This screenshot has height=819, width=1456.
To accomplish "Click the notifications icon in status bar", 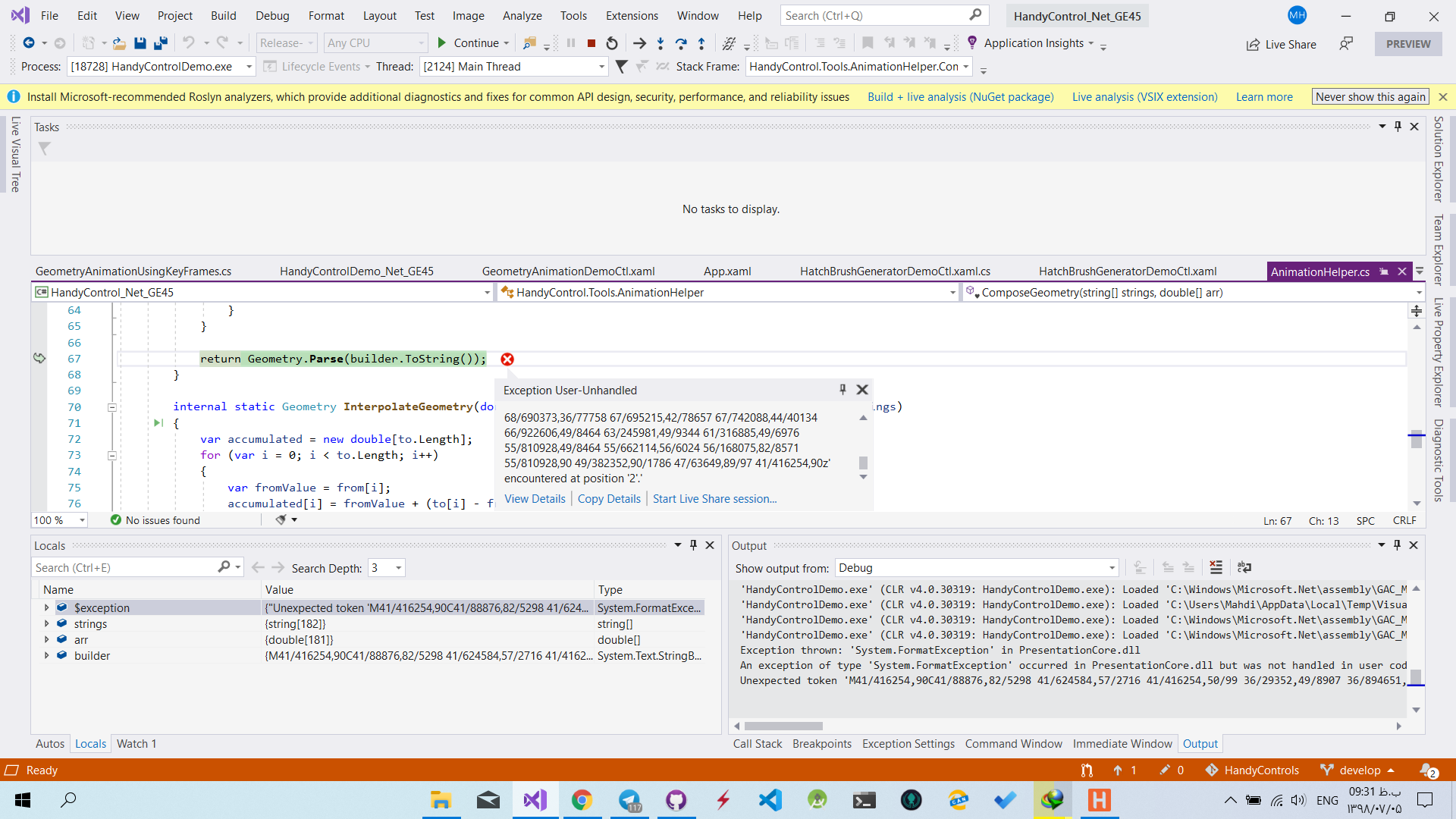I will click(1428, 770).
